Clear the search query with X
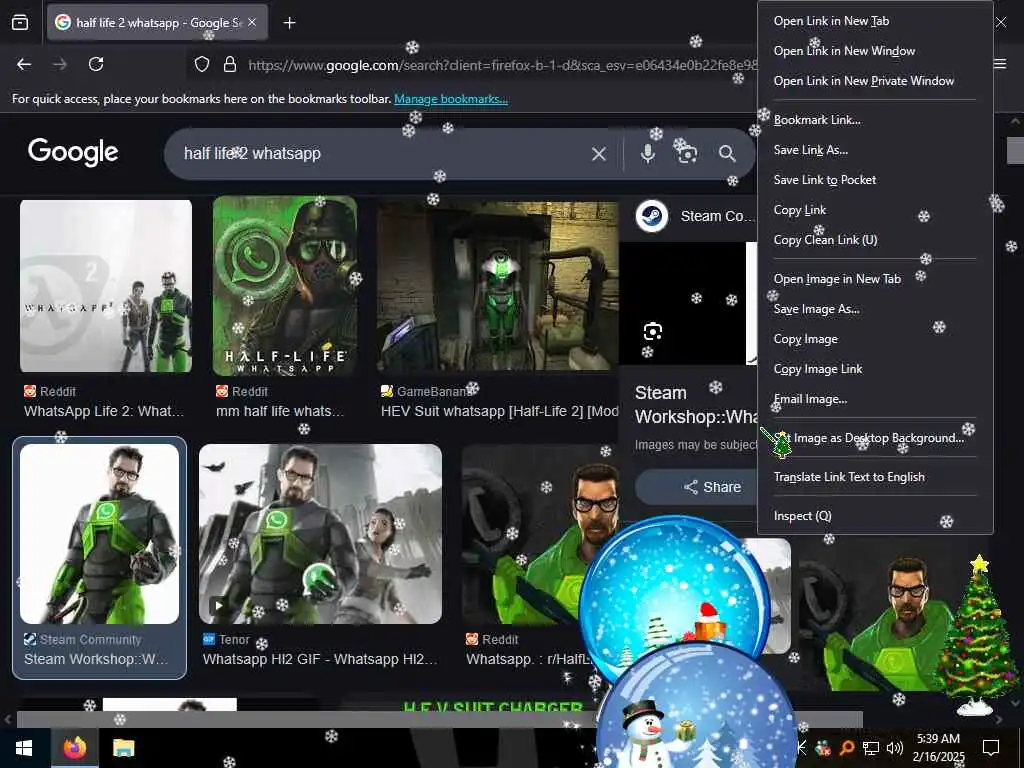 [599, 153]
